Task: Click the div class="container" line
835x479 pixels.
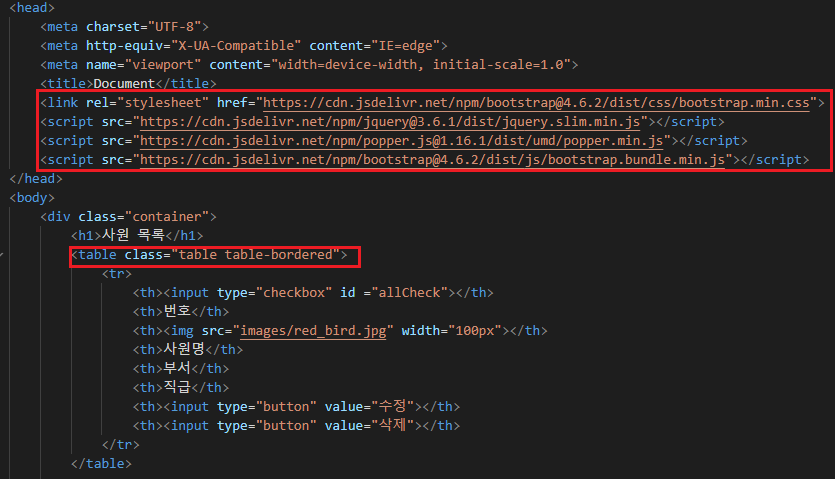Action: pos(128,216)
